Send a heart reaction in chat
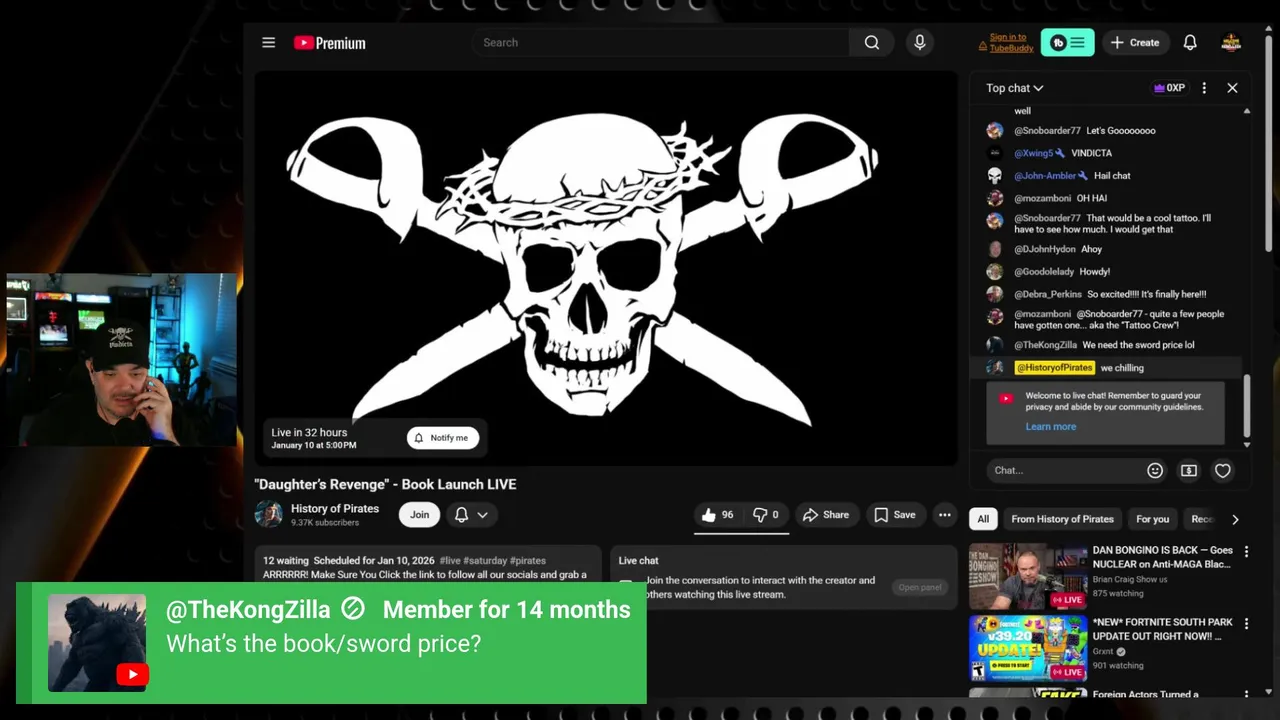 (x=1222, y=470)
